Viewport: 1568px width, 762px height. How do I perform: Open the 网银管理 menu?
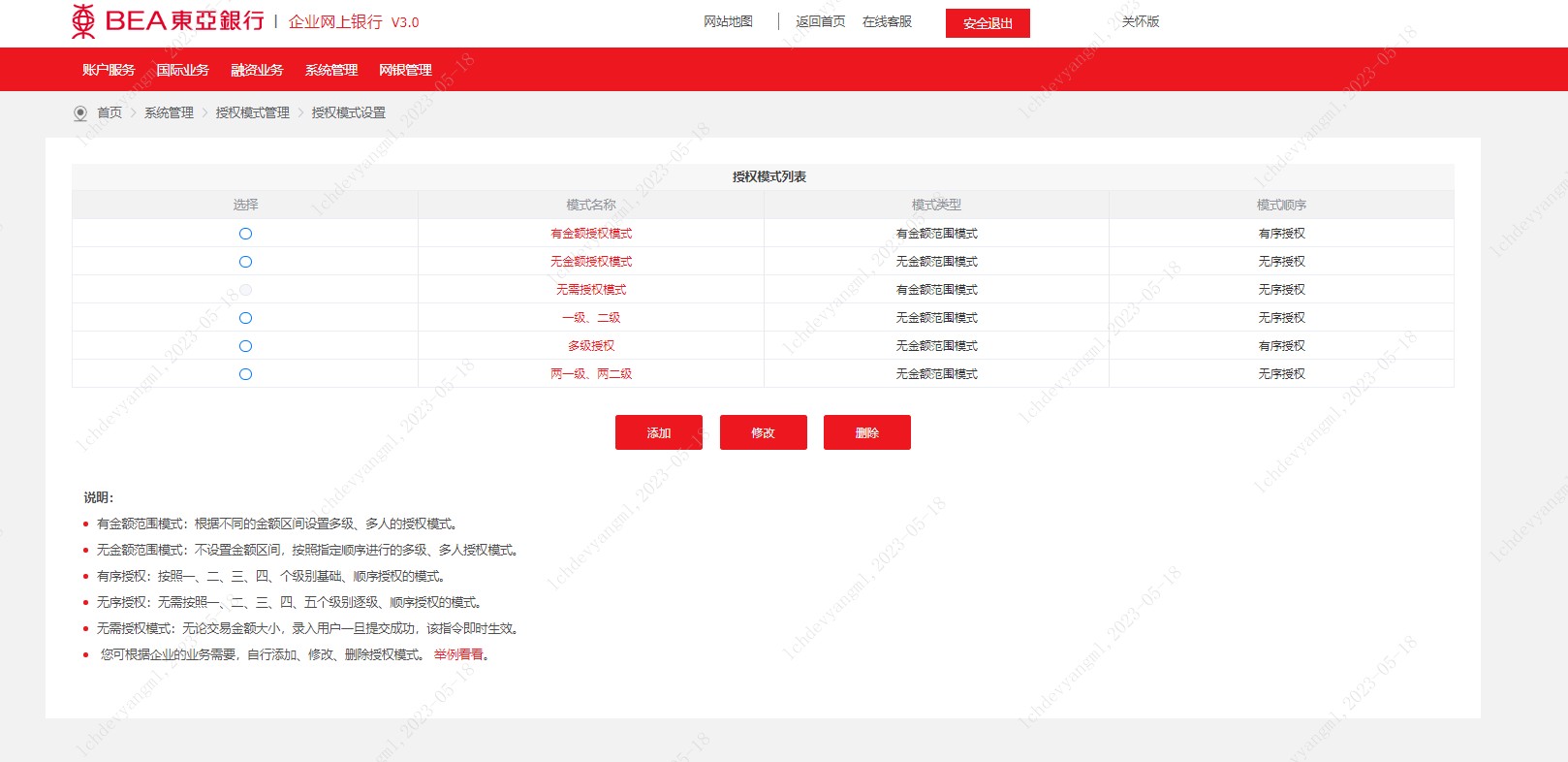coord(405,70)
